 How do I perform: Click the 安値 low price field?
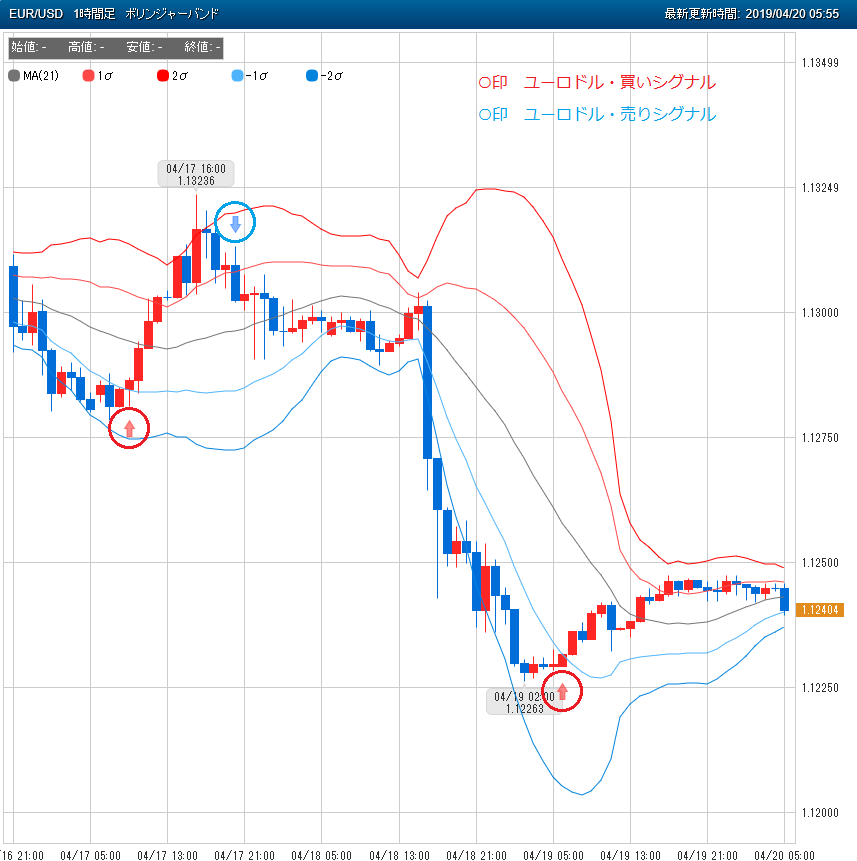point(144,47)
